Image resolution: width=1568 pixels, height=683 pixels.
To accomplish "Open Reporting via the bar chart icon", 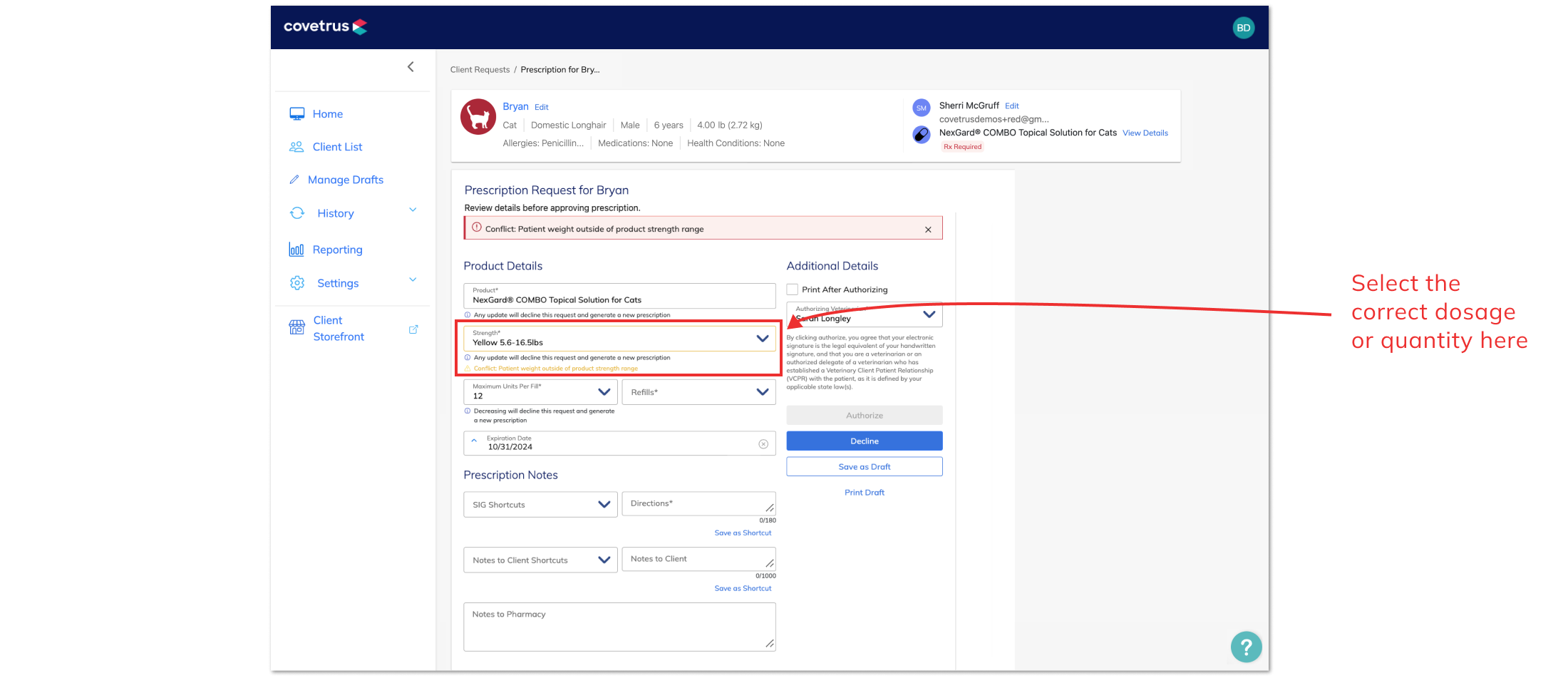I will [296, 249].
